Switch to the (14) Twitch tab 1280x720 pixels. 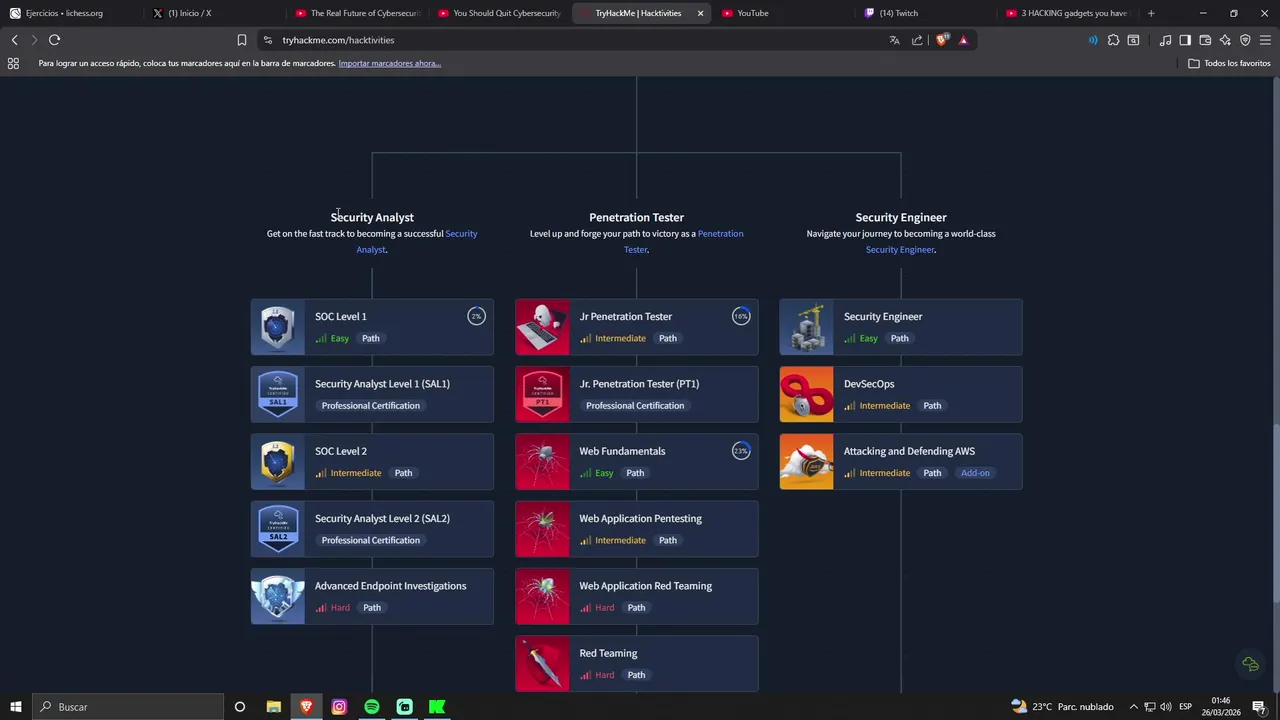click(927, 13)
